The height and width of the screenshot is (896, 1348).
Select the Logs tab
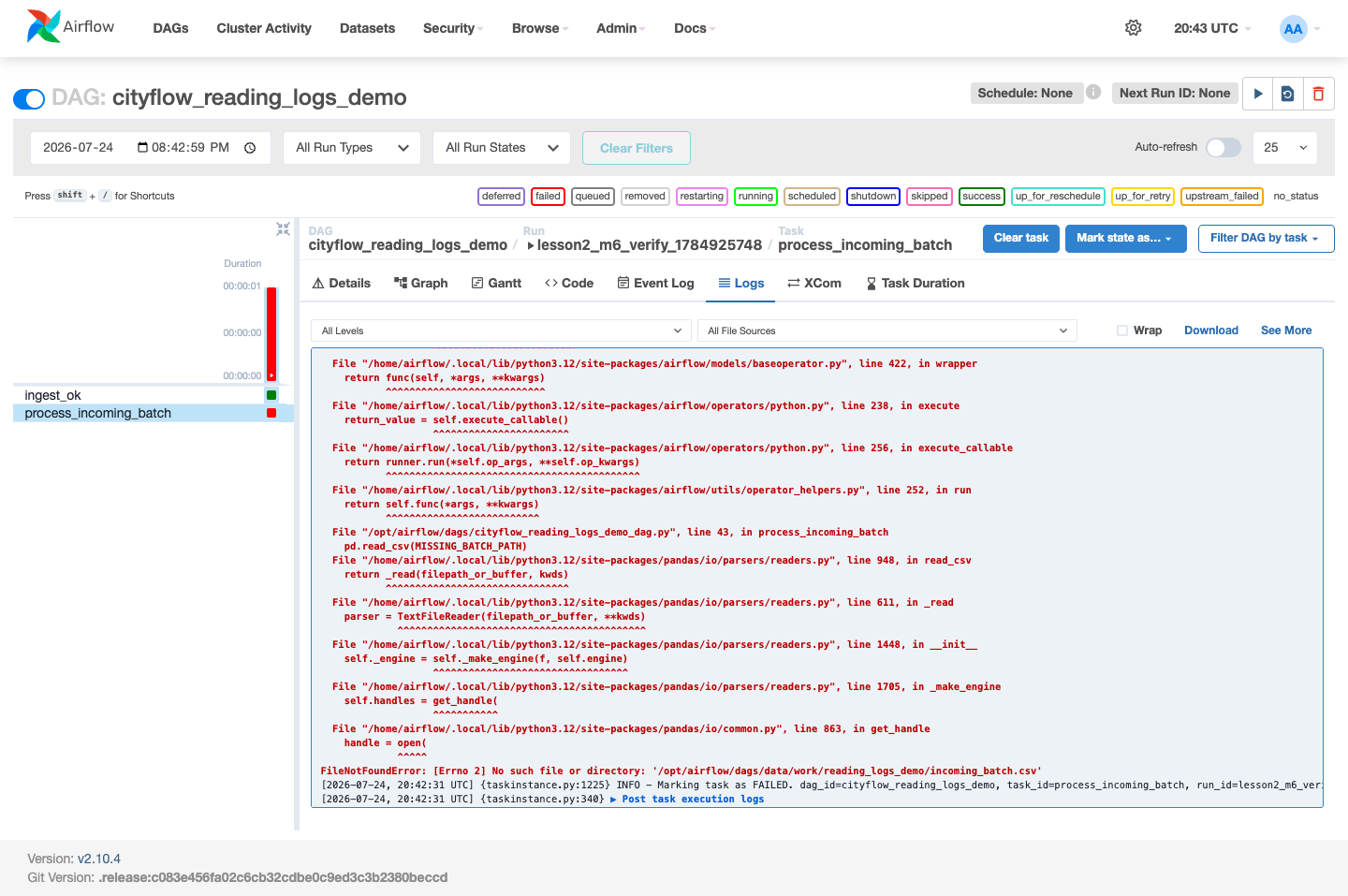tap(741, 283)
